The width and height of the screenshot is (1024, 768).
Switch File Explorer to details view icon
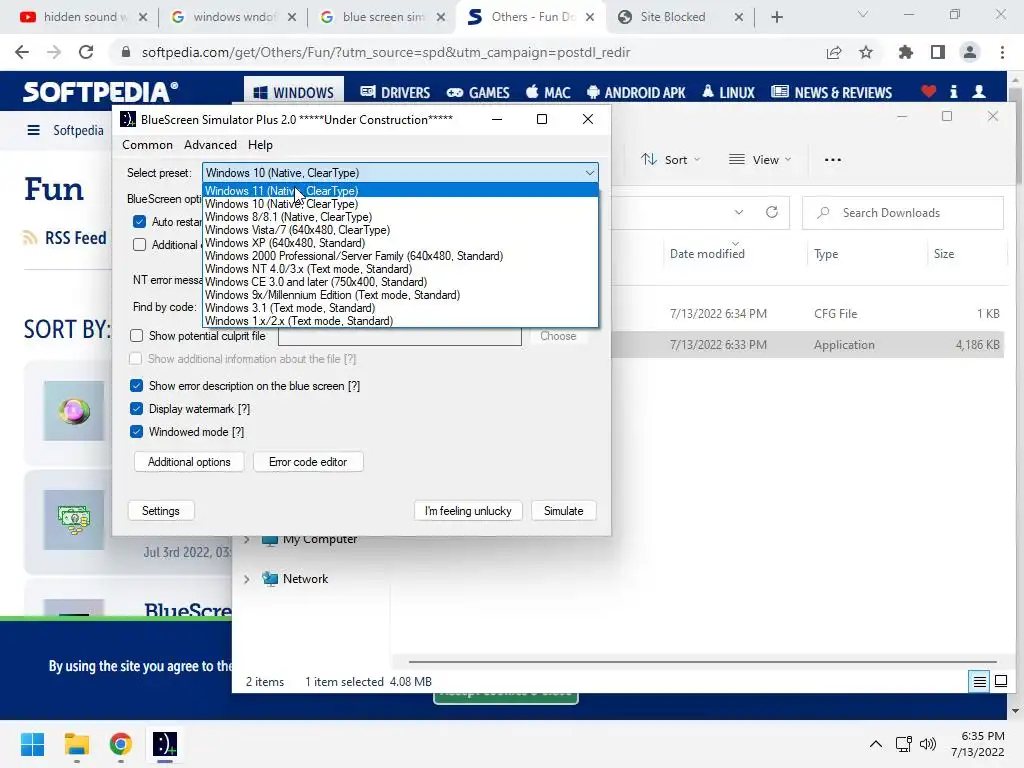(980, 682)
